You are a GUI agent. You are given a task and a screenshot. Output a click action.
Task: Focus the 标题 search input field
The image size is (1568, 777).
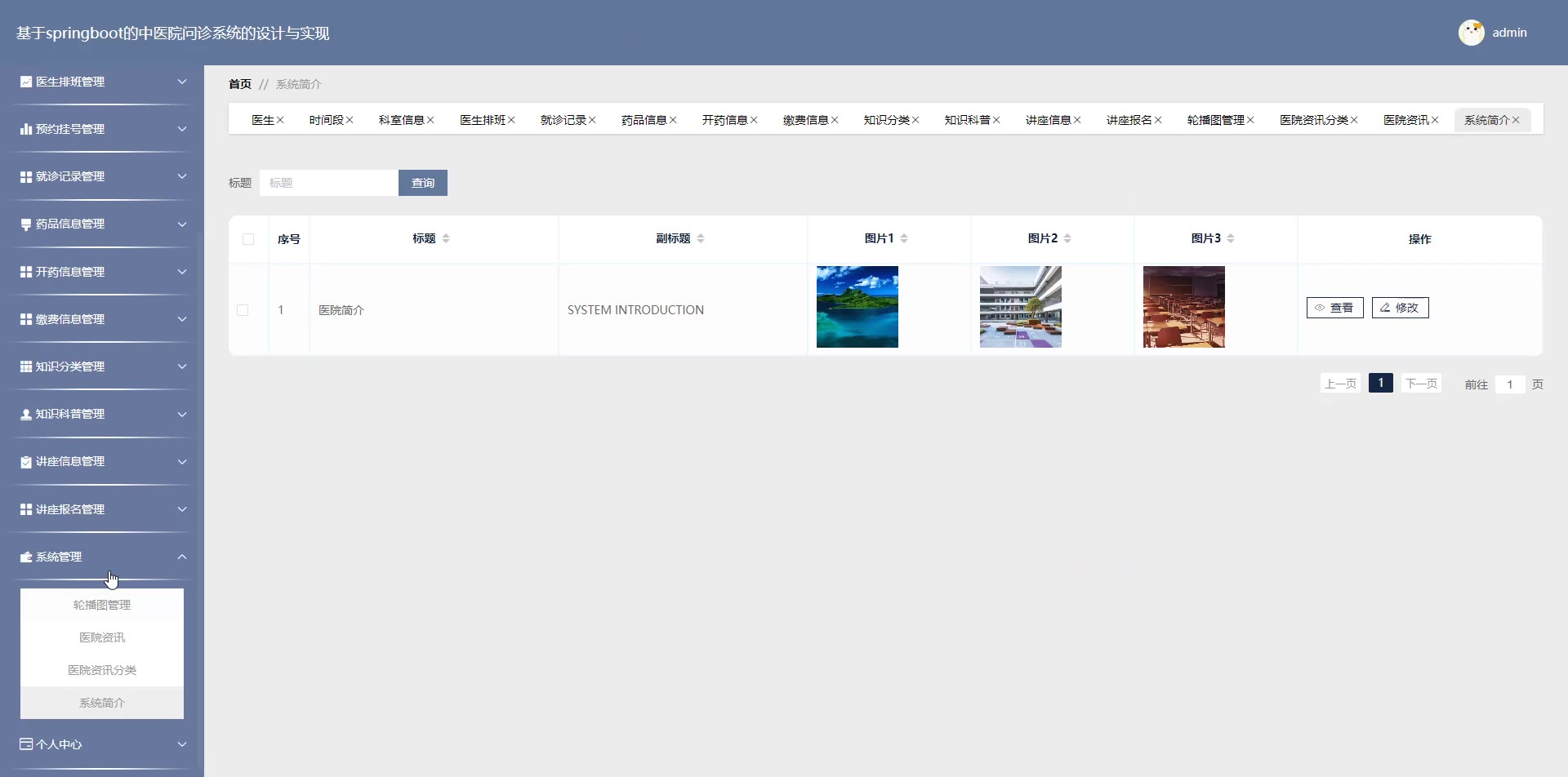click(x=329, y=183)
